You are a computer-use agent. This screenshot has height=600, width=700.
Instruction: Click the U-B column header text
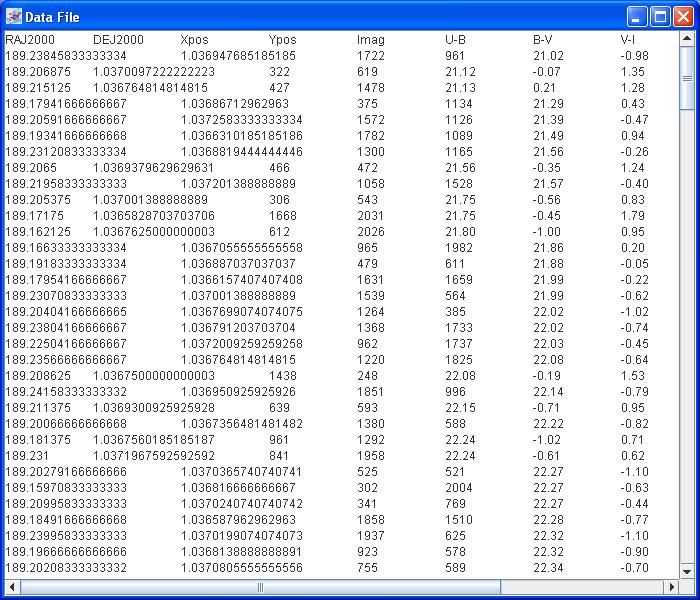[x=455, y=40]
